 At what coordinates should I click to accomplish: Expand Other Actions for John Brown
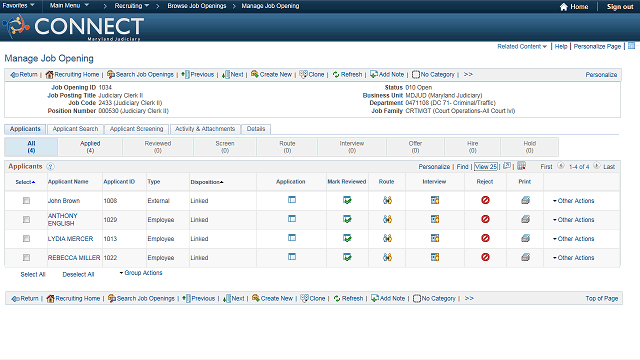click(573, 201)
